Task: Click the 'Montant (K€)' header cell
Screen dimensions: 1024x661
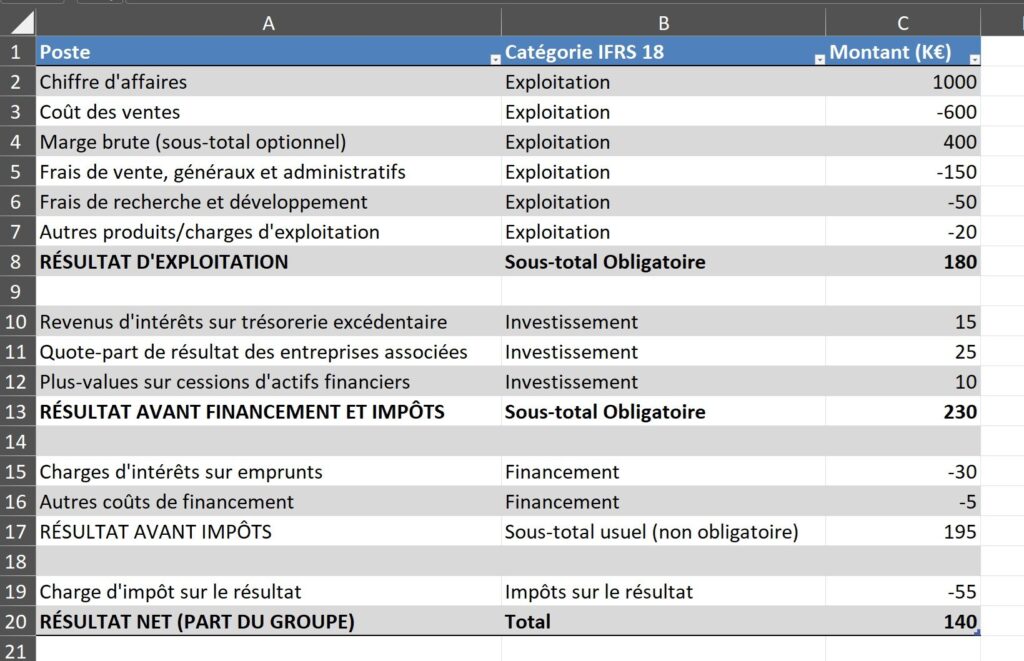Action: point(903,52)
